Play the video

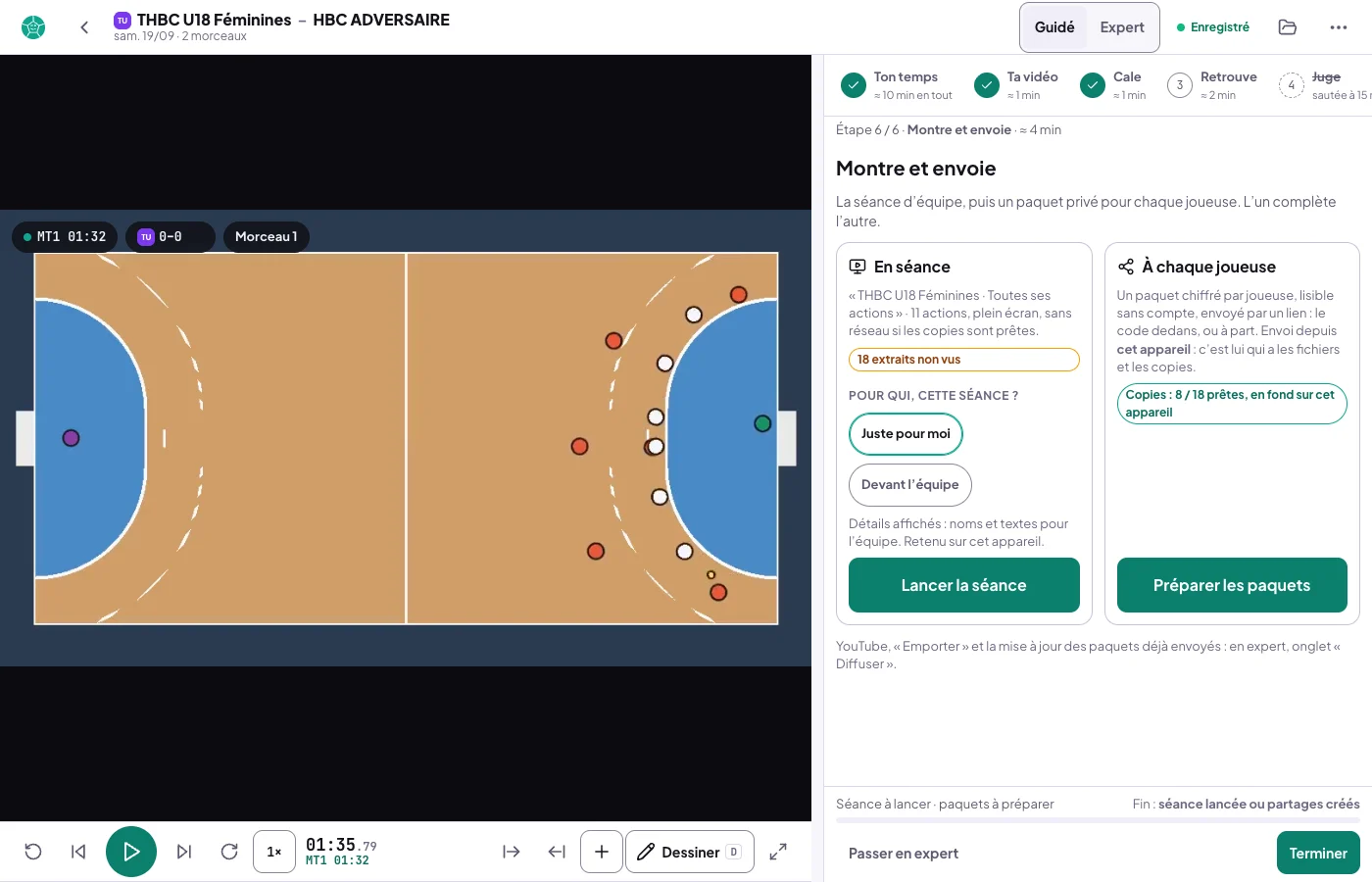131,852
